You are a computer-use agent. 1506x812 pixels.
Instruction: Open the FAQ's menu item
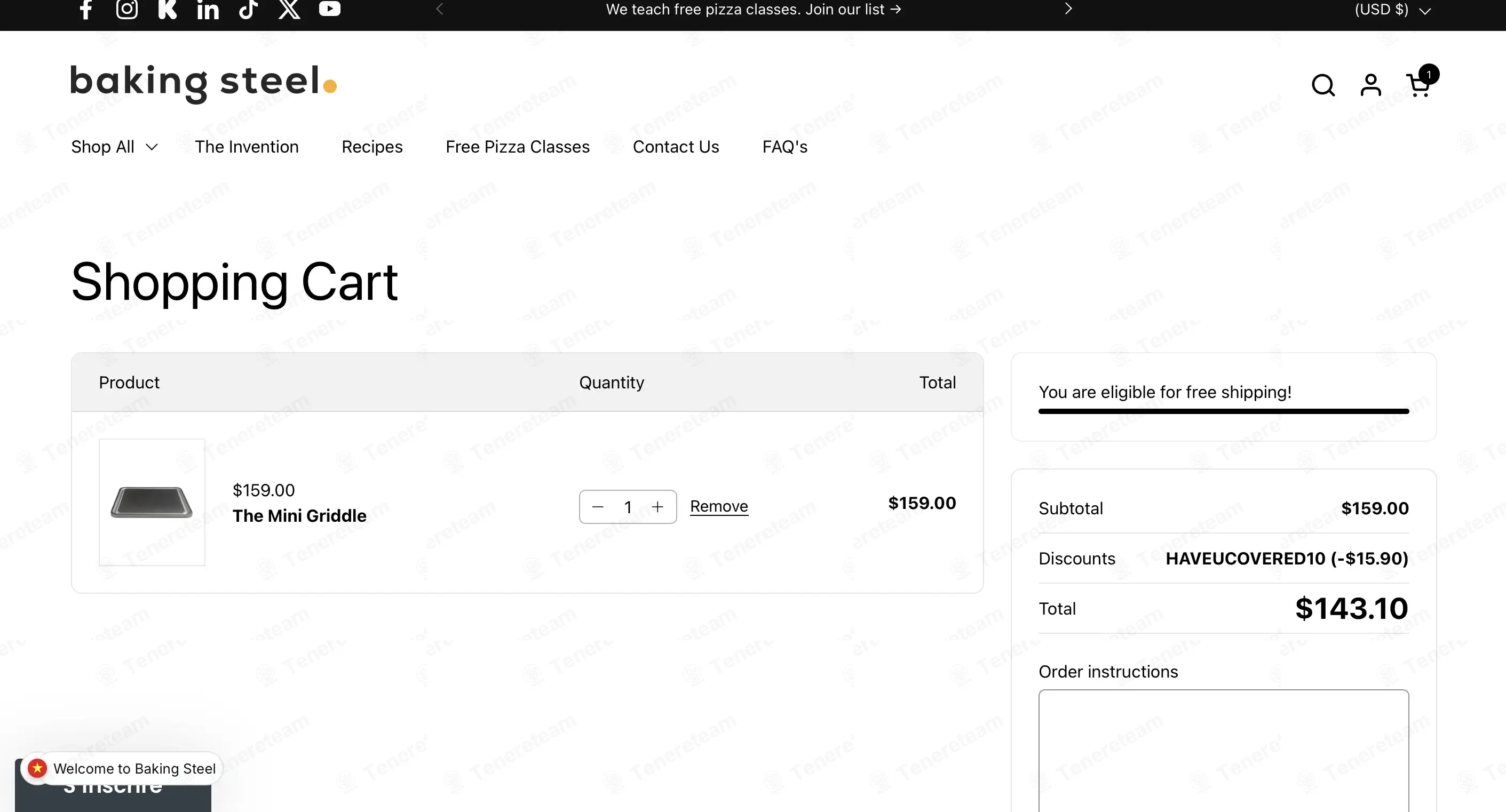pyautogui.click(x=784, y=147)
